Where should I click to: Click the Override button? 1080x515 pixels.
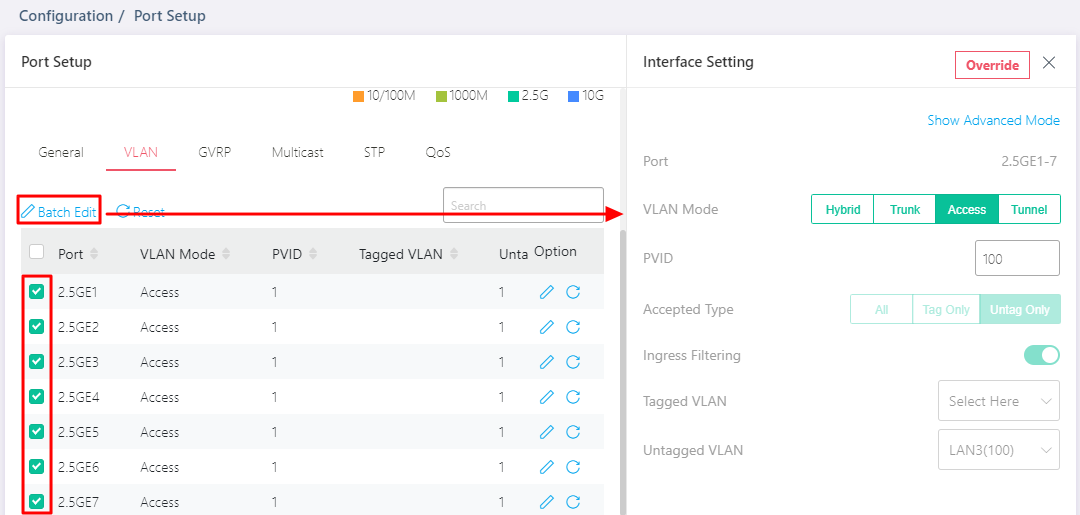[991, 65]
